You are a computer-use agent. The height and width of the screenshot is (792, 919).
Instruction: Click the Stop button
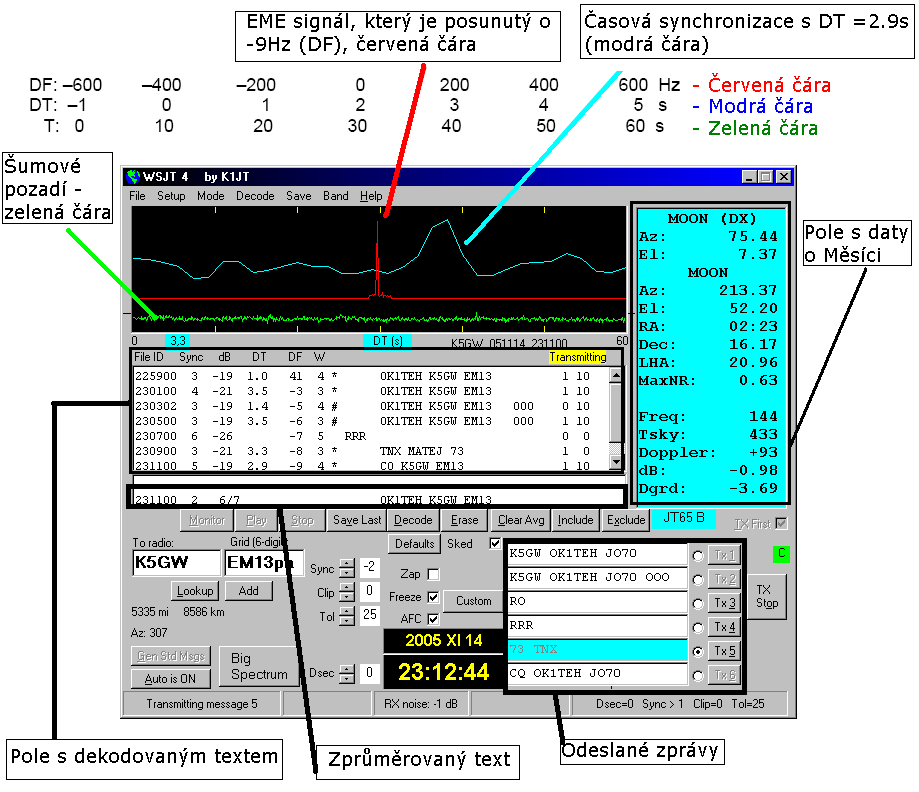302,520
